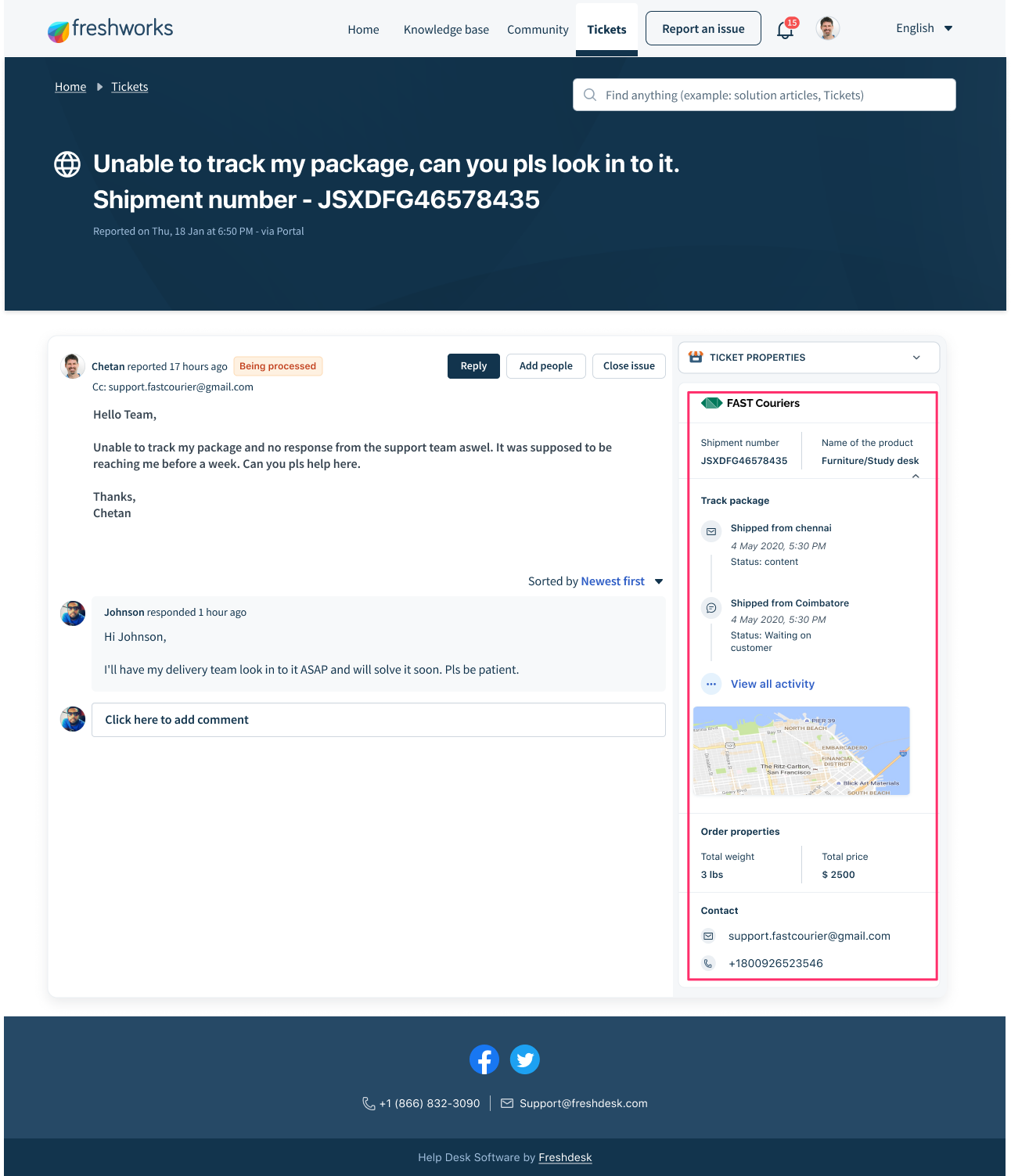Click the contact email envelope icon

tap(708, 936)
